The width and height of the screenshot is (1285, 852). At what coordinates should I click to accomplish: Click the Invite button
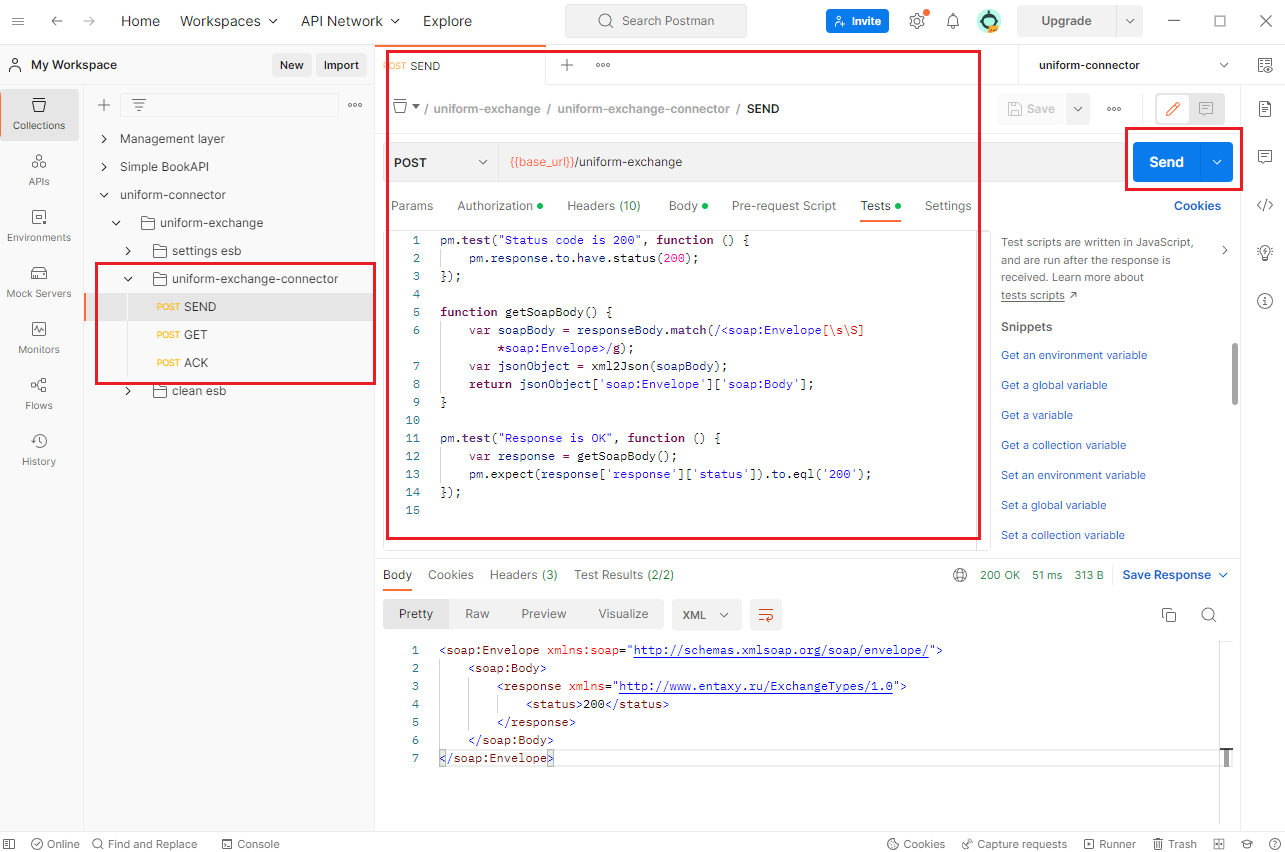857,21
